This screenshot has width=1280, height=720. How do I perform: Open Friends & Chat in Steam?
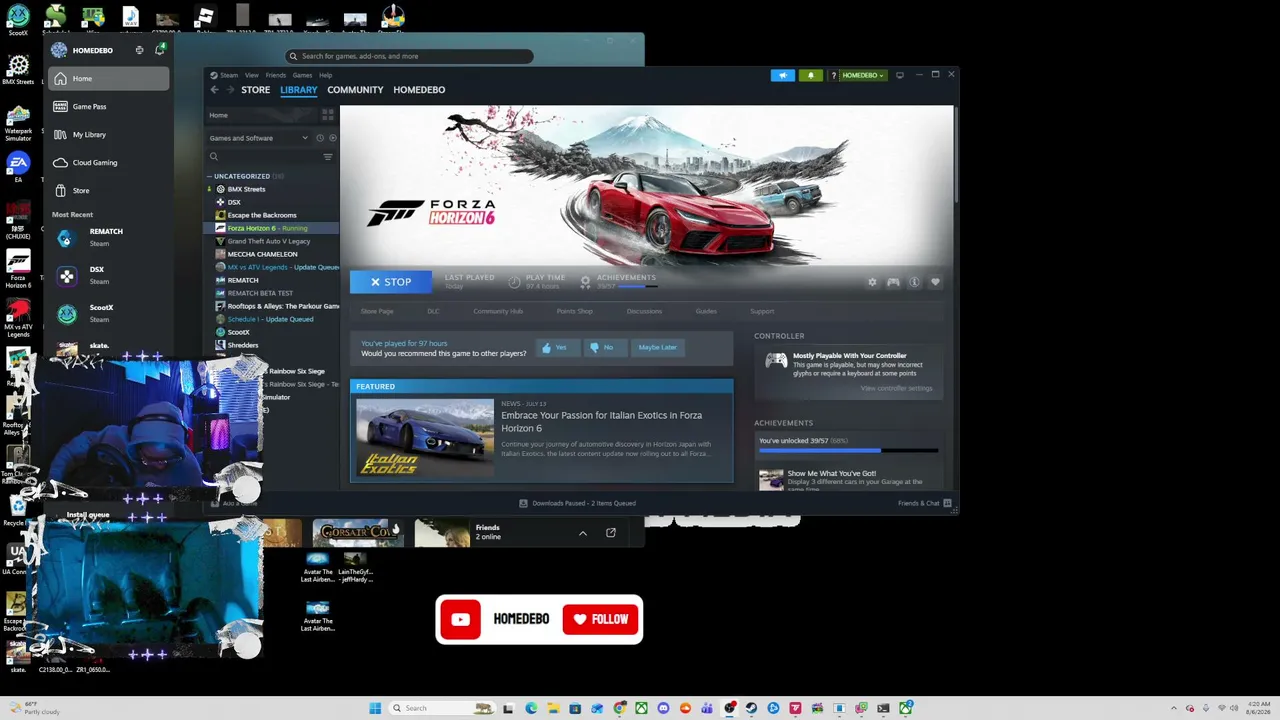click(x=925, y=503)
